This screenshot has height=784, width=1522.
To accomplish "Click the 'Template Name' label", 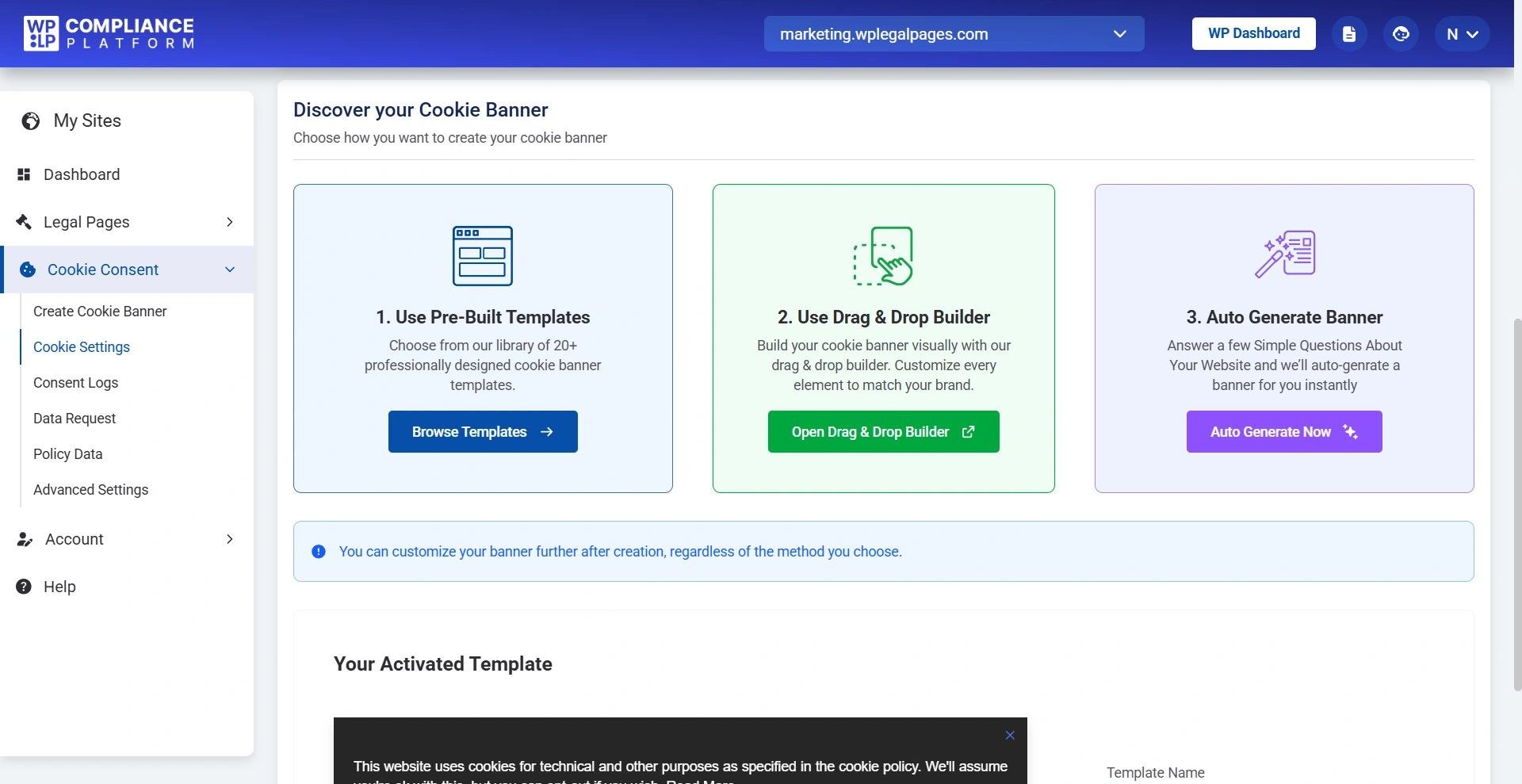I will (1156, 773).
